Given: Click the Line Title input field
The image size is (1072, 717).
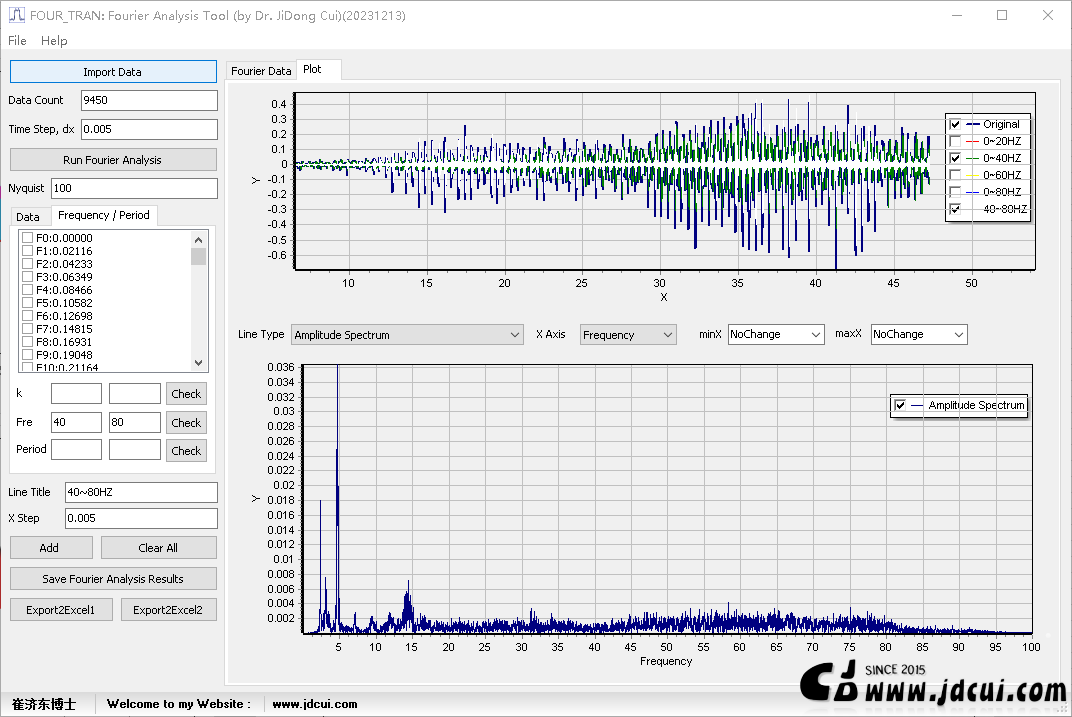Looking at the screenshot, I should click(141, 492).
